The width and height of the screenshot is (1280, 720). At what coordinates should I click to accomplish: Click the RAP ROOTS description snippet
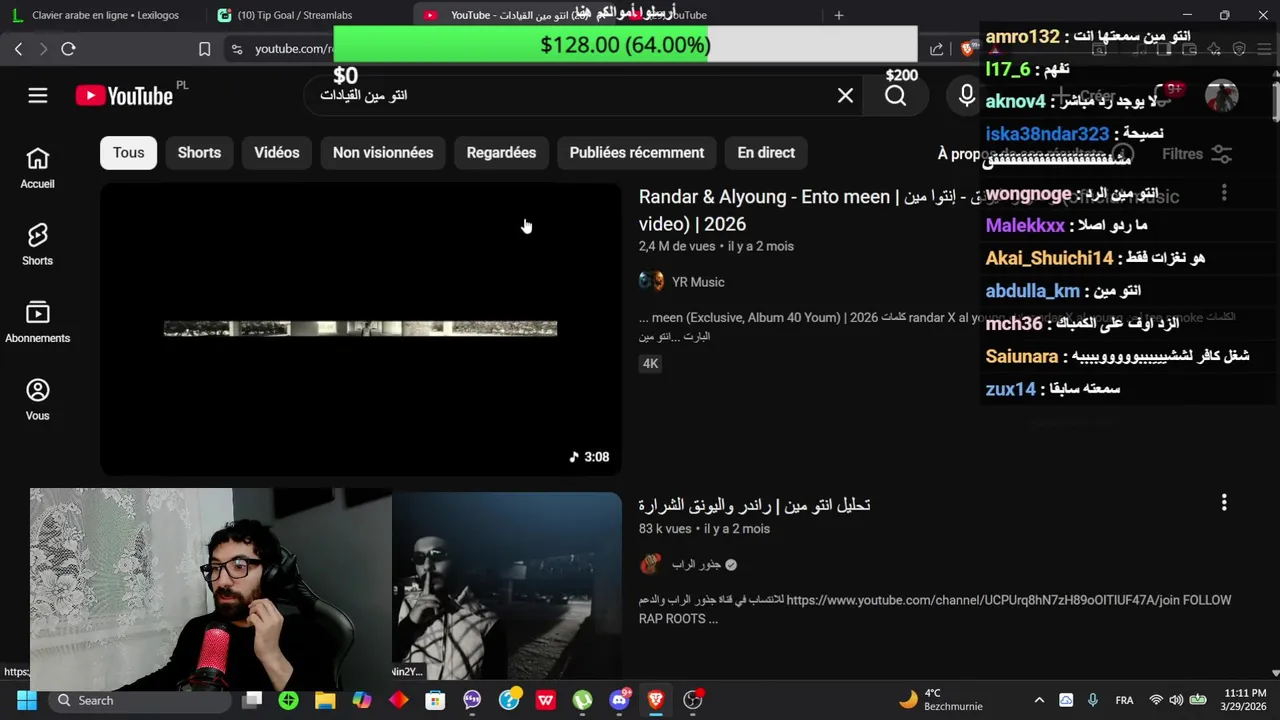coord(935,609)
